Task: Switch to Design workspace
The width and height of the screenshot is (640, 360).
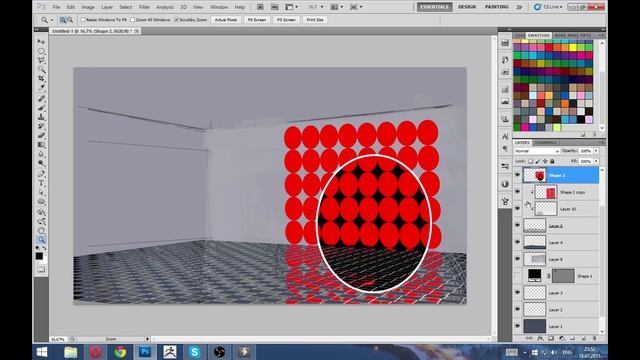Action: [467, 7]
